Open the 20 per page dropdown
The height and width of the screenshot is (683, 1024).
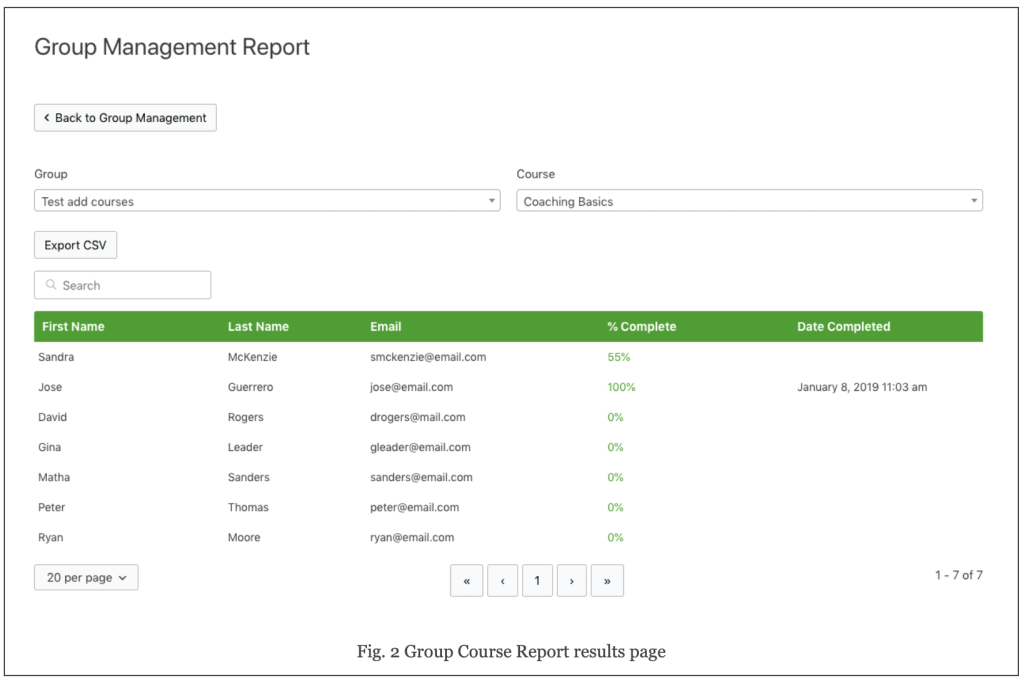click(x=86, y=578)
